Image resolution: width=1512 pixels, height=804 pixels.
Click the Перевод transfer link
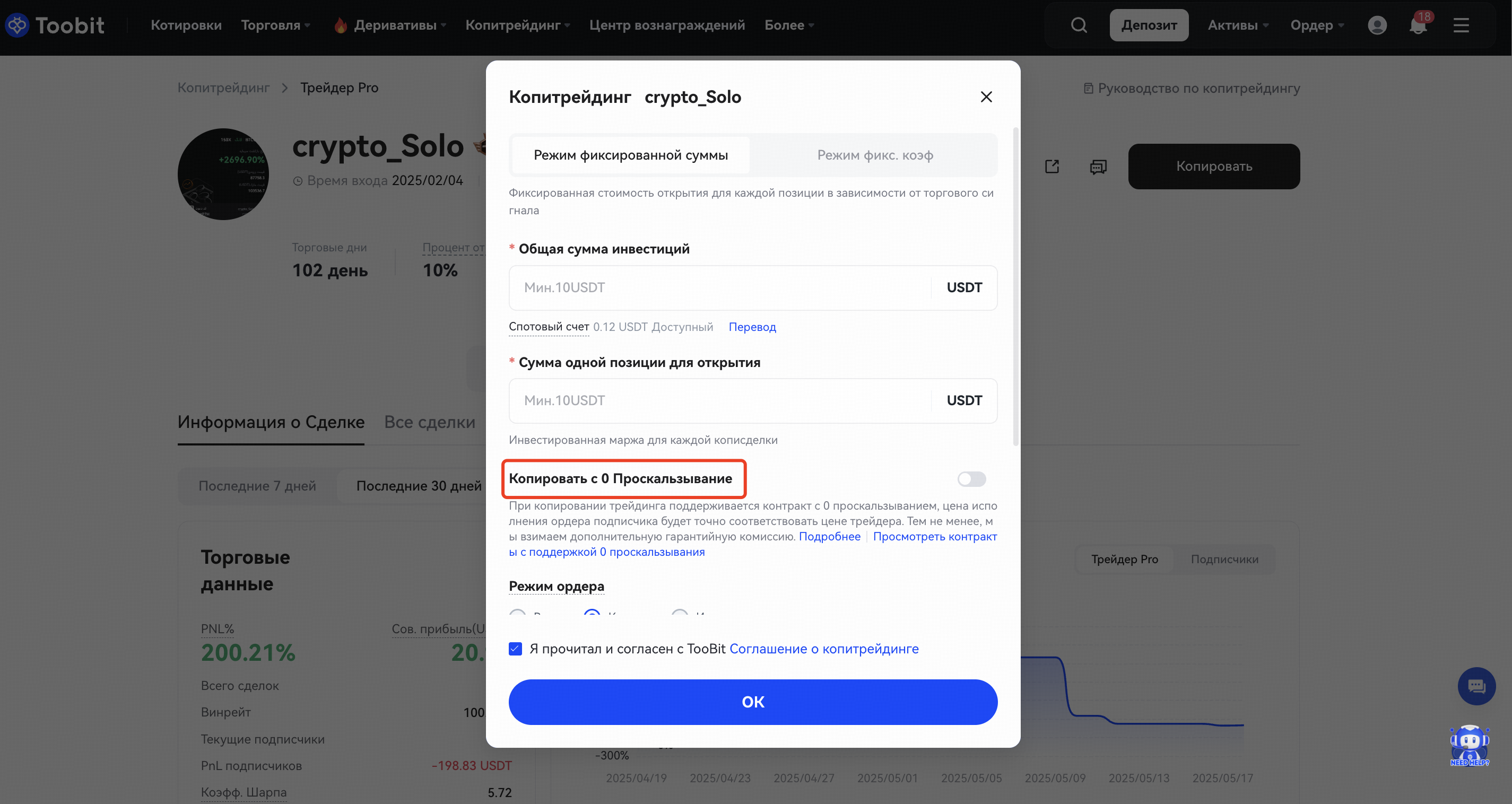point(752,327)
